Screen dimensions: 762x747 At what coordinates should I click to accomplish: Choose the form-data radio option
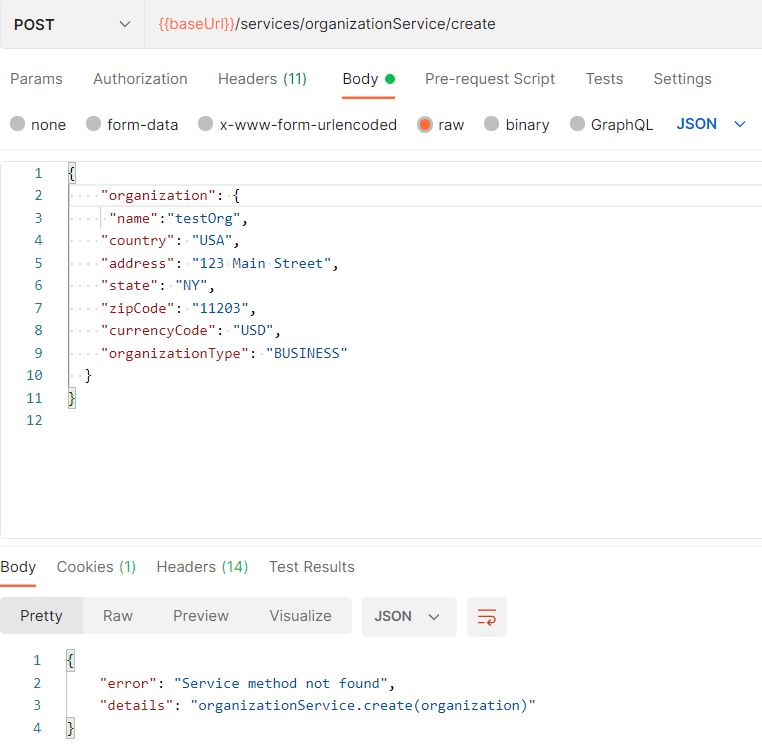pyautogui.click(x=94, y=125)
